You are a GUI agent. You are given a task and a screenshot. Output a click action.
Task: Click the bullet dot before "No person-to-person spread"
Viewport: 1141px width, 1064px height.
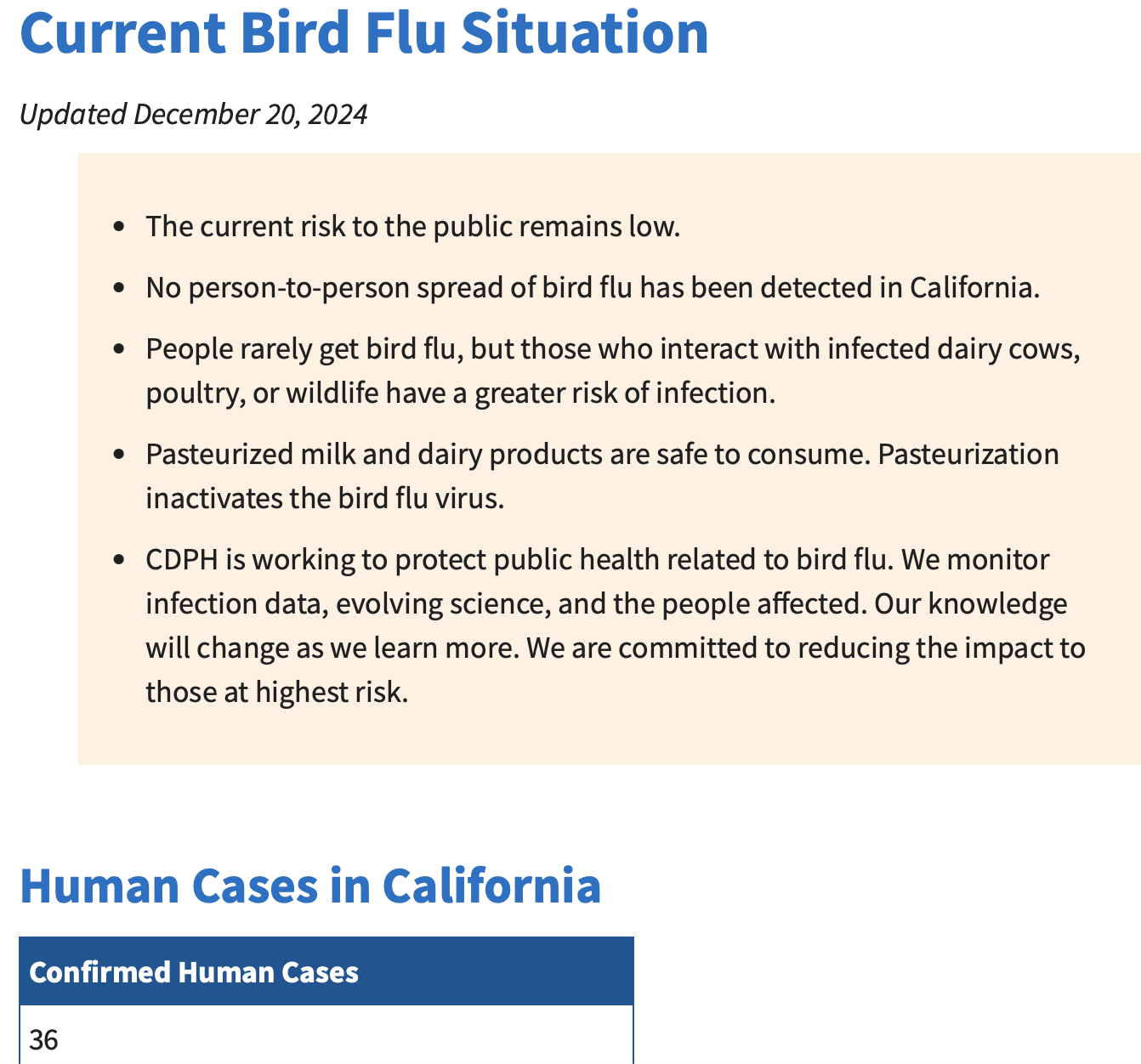(x=119, y=288)
